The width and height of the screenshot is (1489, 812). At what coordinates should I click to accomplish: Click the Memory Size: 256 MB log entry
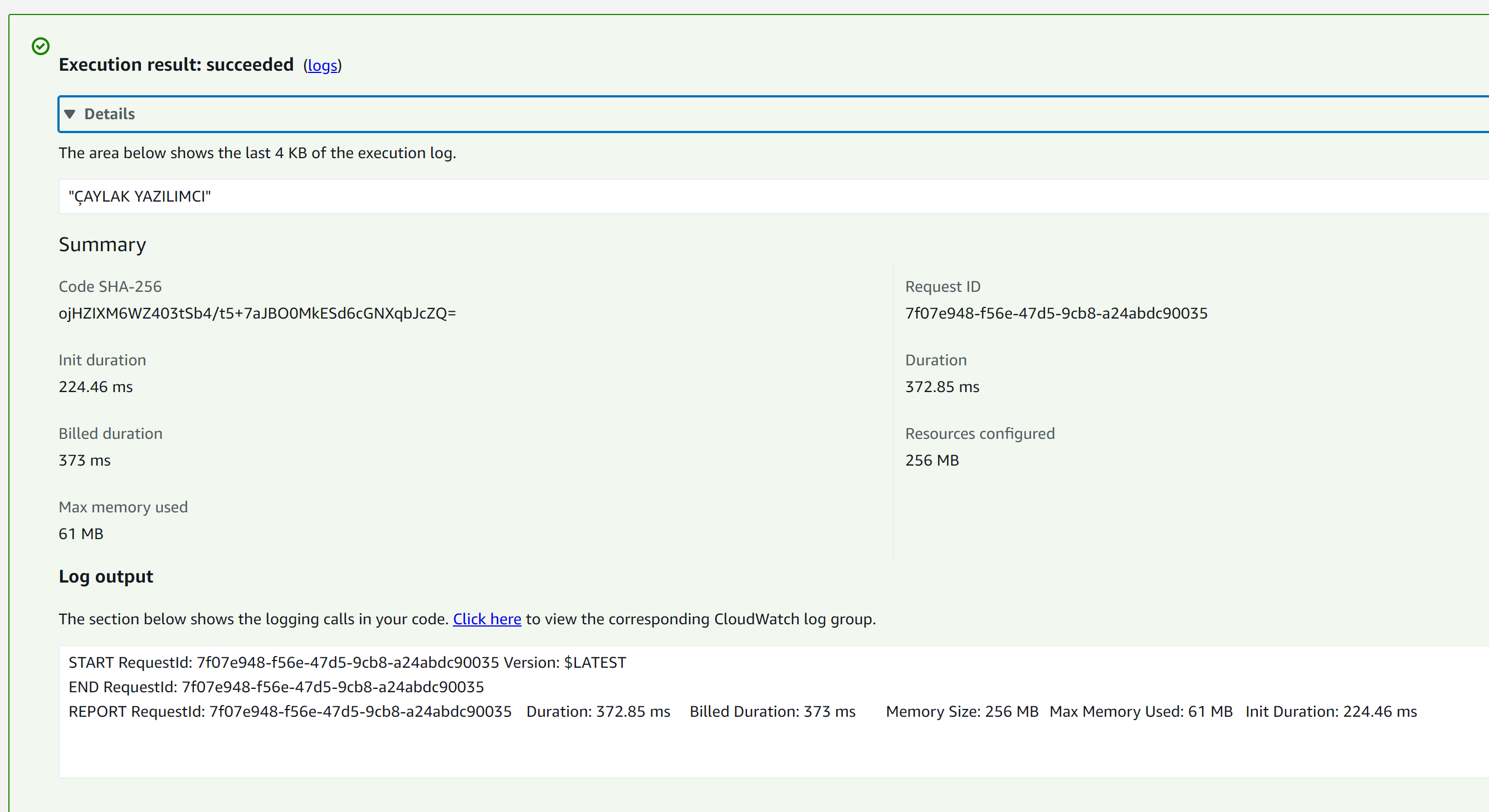(x=962, y=711)
